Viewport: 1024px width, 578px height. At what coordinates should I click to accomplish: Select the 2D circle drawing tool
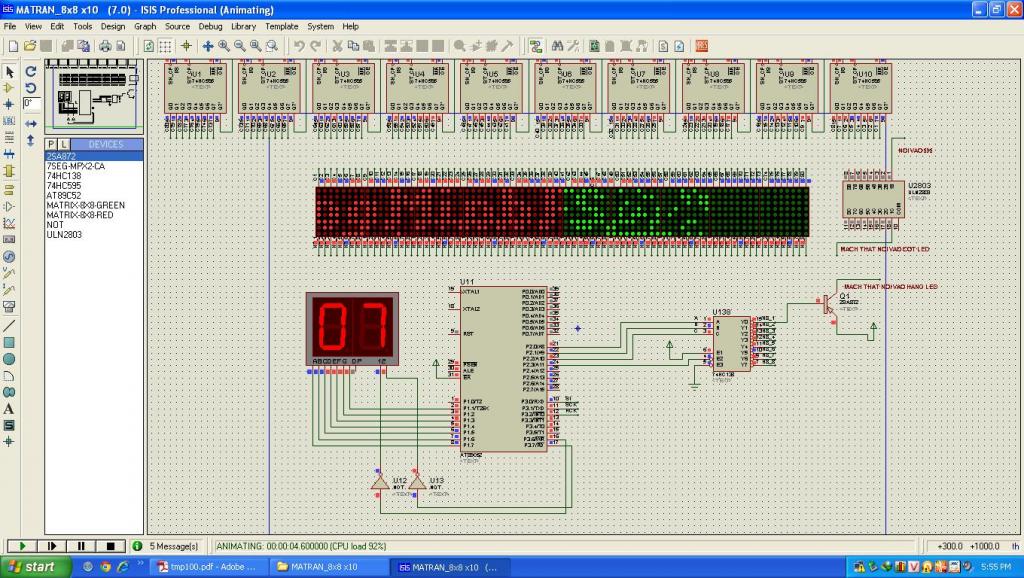point(10,359)
